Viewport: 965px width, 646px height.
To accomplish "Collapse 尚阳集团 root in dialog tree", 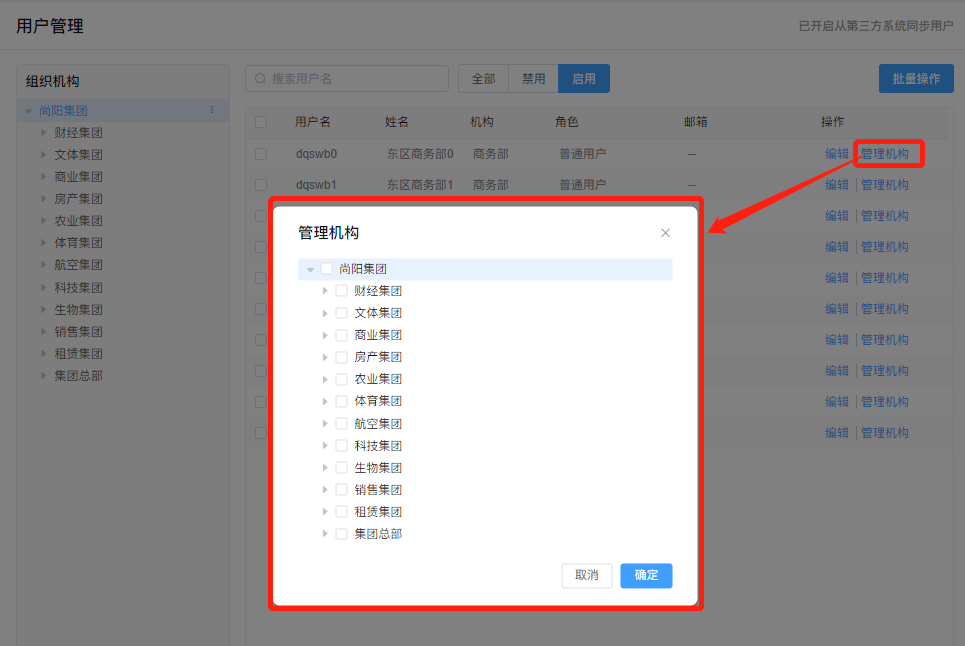I will click(310, 270).
